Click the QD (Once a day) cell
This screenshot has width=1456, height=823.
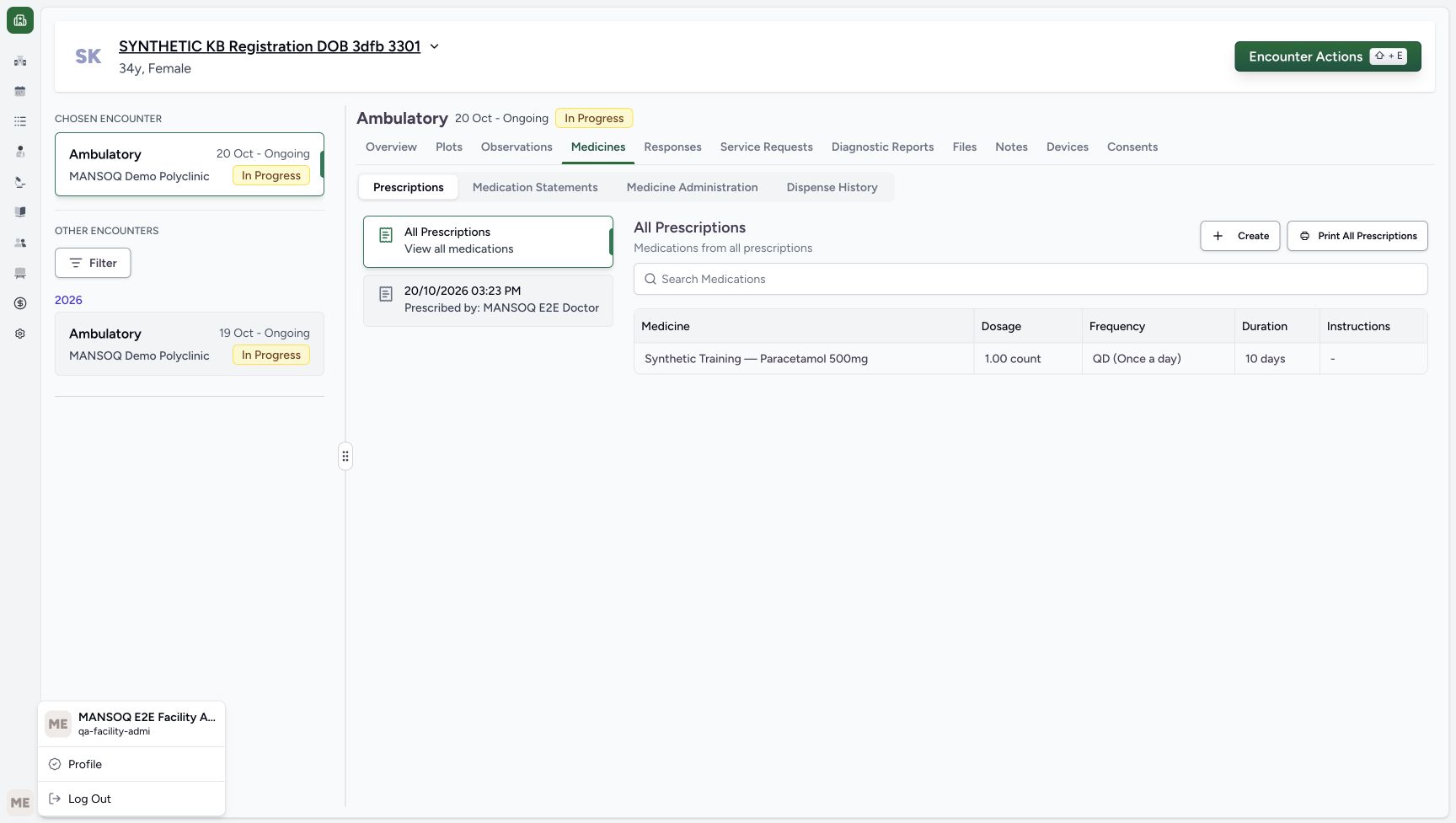pos(1158,359)
